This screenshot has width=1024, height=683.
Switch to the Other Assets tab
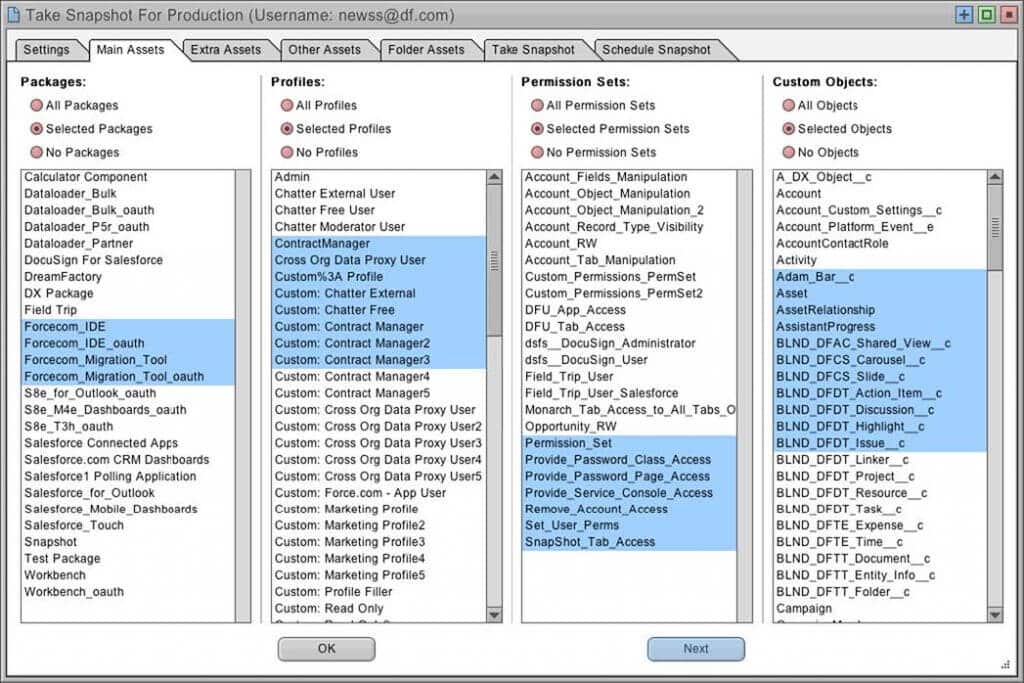[325, 50]
